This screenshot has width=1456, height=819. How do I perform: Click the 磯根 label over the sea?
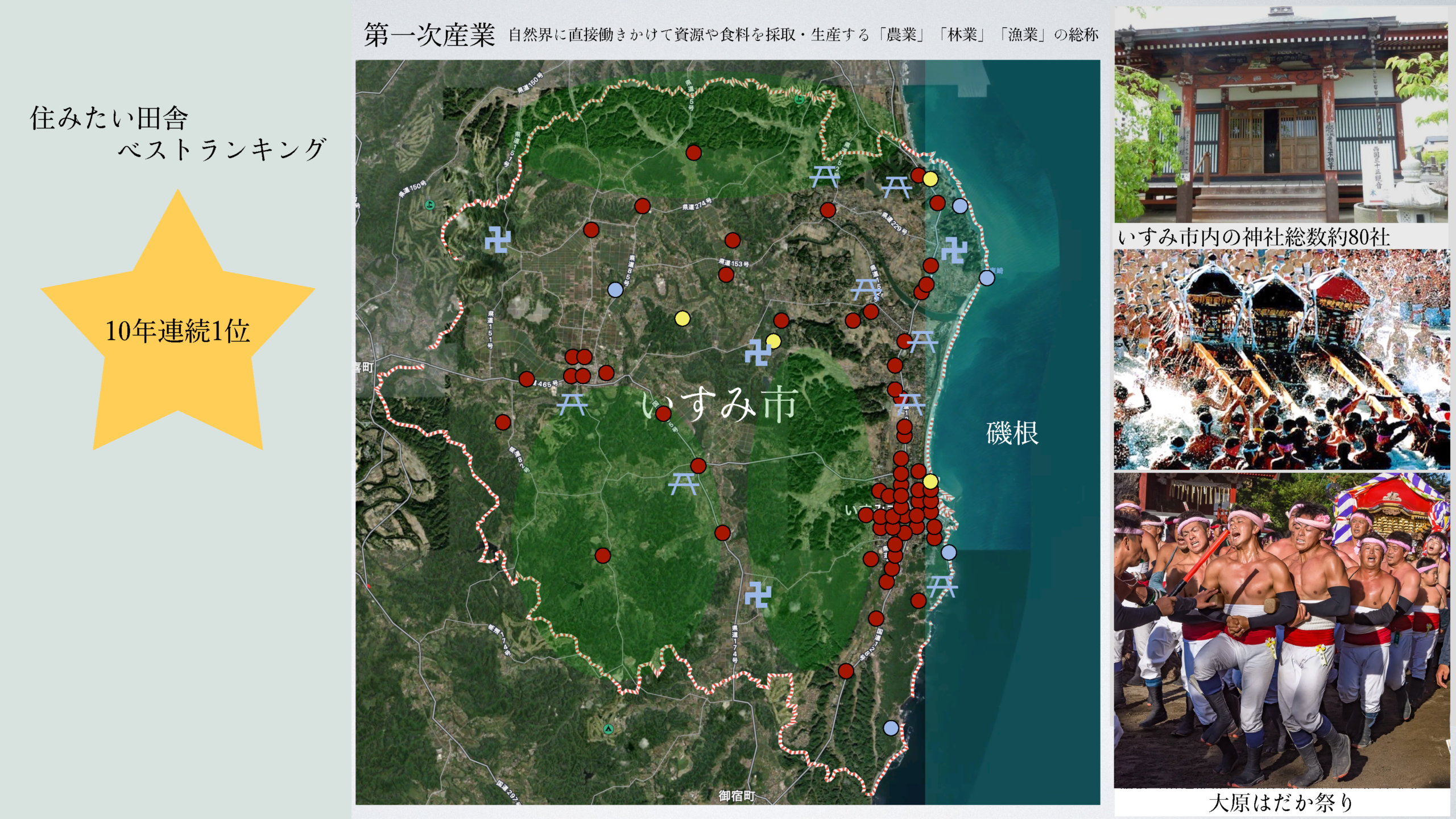pyautogui.click(x=1012, y=433)
